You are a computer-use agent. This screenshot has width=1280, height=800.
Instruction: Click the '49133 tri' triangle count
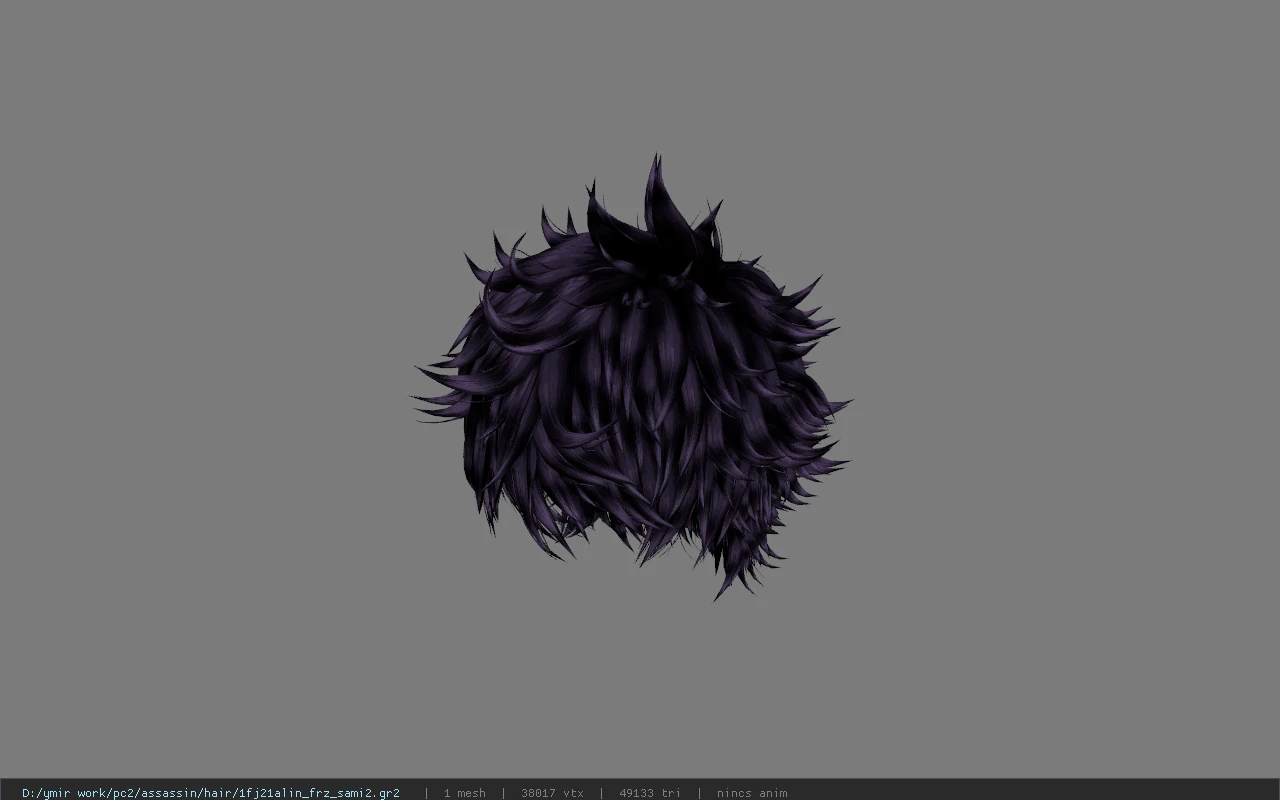(x=650, y=793)
